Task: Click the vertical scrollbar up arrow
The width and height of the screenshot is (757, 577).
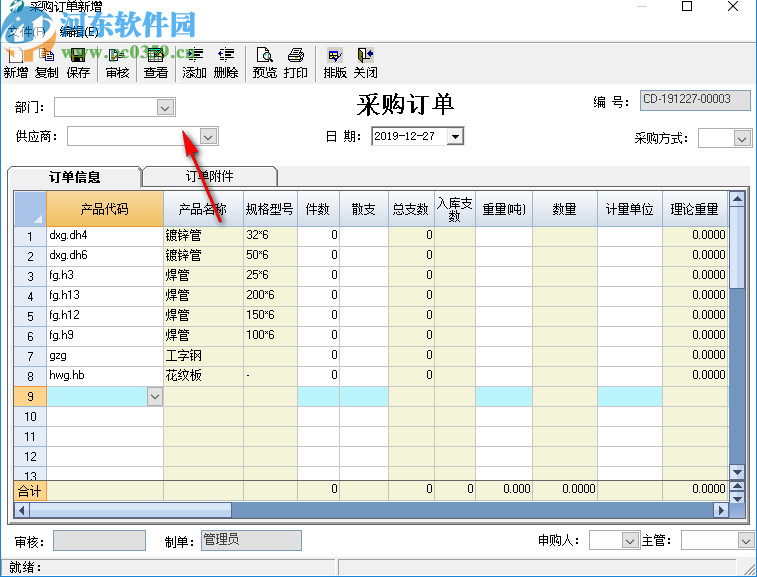Action: pos(737,198)
